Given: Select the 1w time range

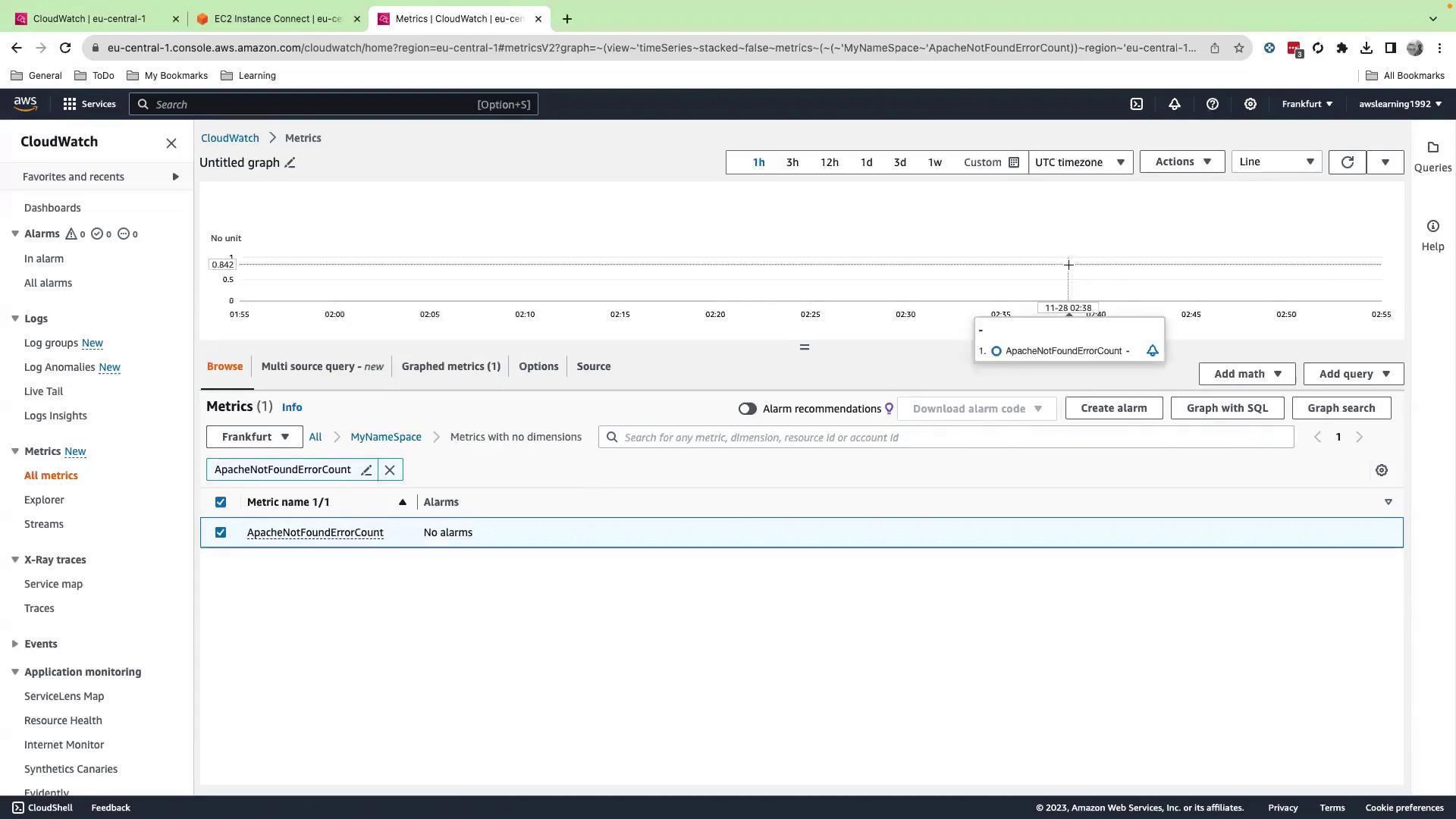Looking at the screenshot, I should [935, 162].
